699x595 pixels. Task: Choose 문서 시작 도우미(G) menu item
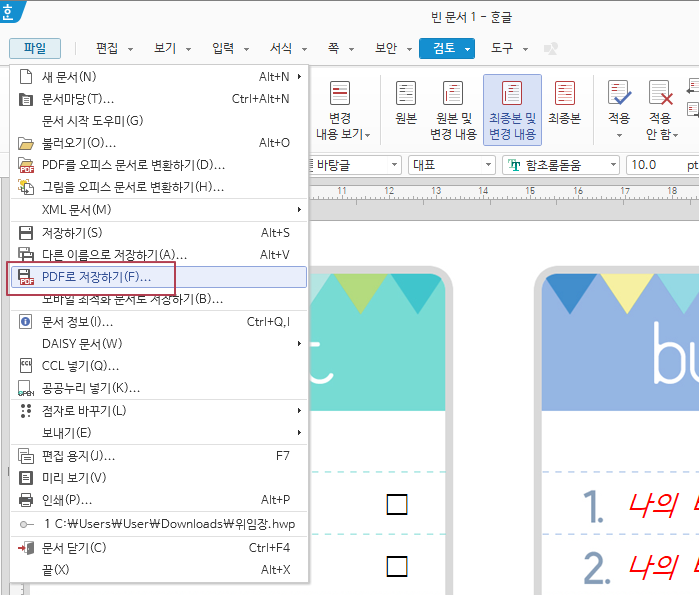[x=159, y=121]
